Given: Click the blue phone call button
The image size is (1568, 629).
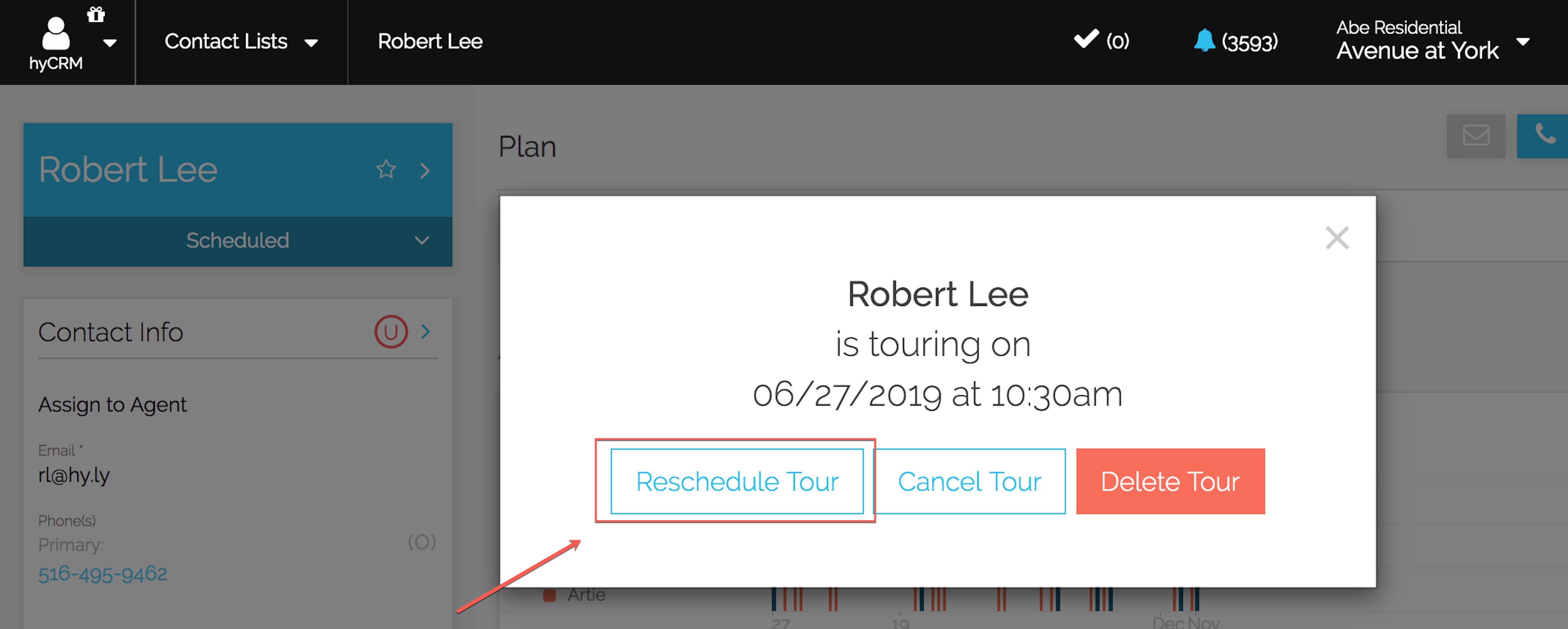Looking at the screenshot, I should (1544, 135).
